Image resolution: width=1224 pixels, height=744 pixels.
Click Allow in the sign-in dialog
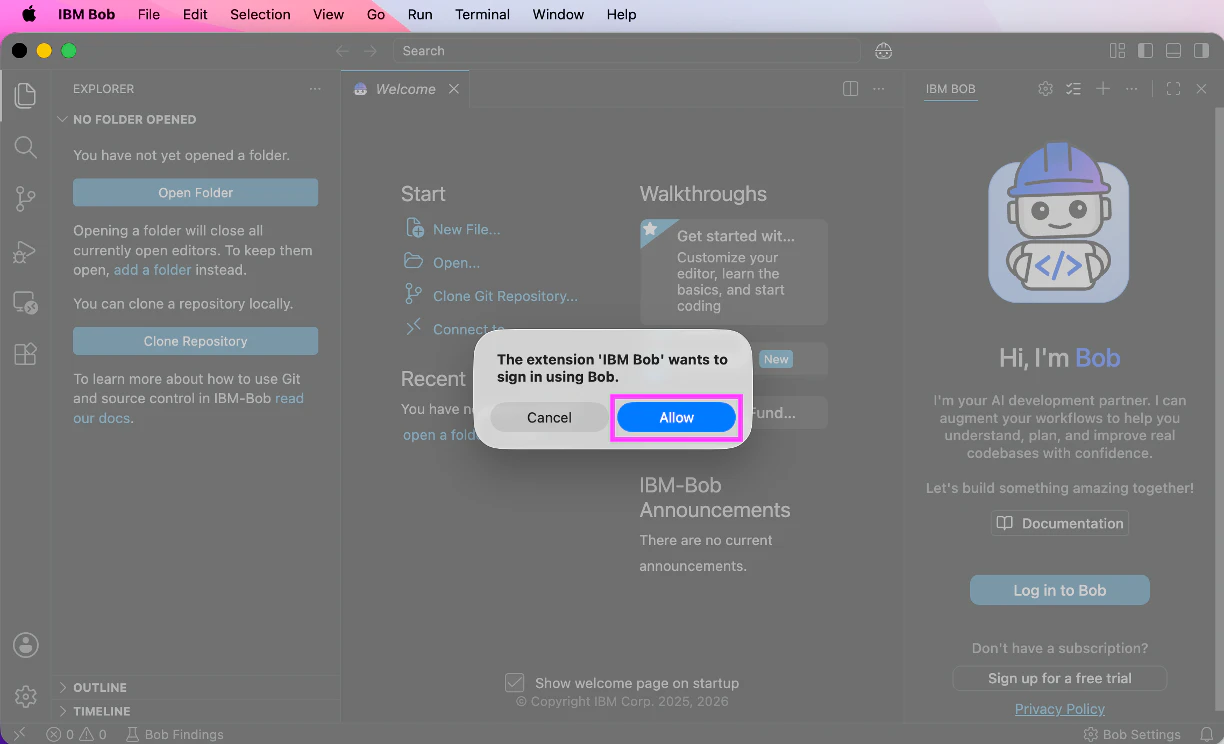click(676, 417)
